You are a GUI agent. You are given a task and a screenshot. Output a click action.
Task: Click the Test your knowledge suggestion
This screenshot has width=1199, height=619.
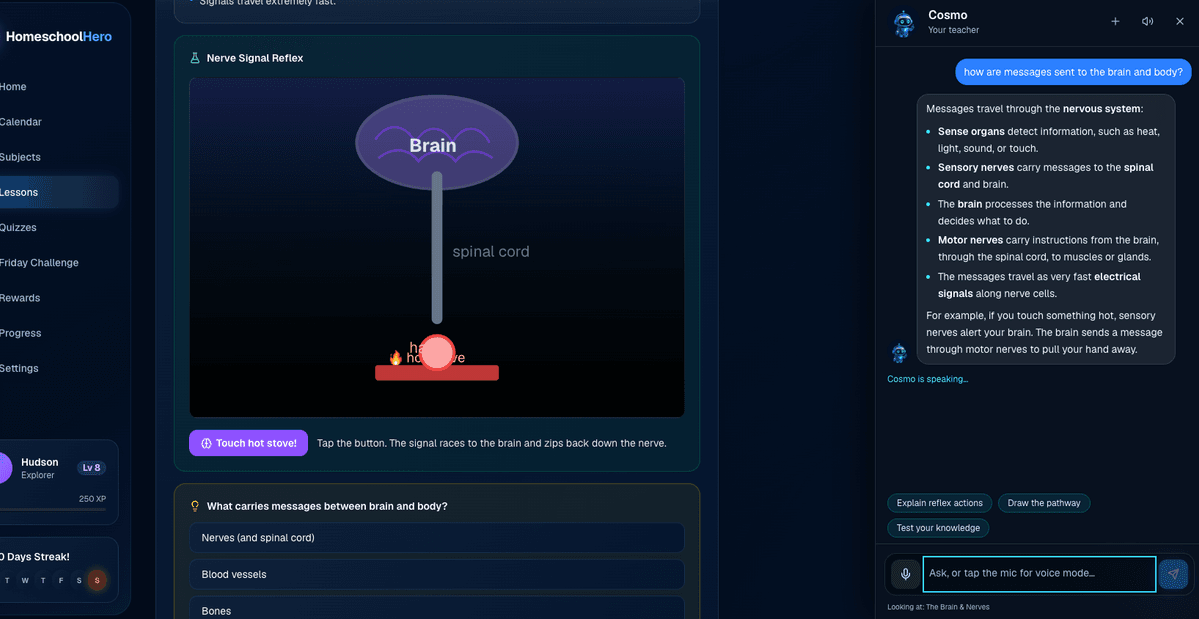(938, 528)
